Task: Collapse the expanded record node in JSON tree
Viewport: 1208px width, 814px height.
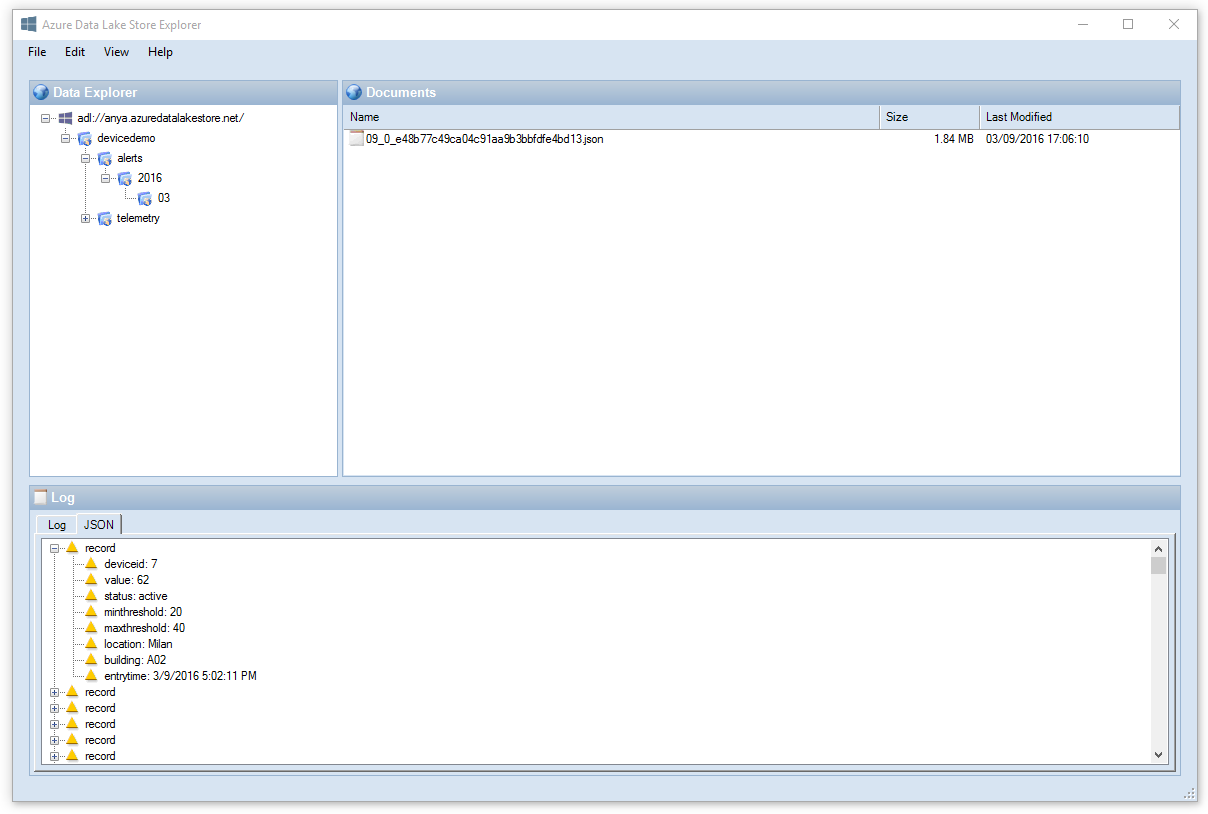Action: point(55,548)
